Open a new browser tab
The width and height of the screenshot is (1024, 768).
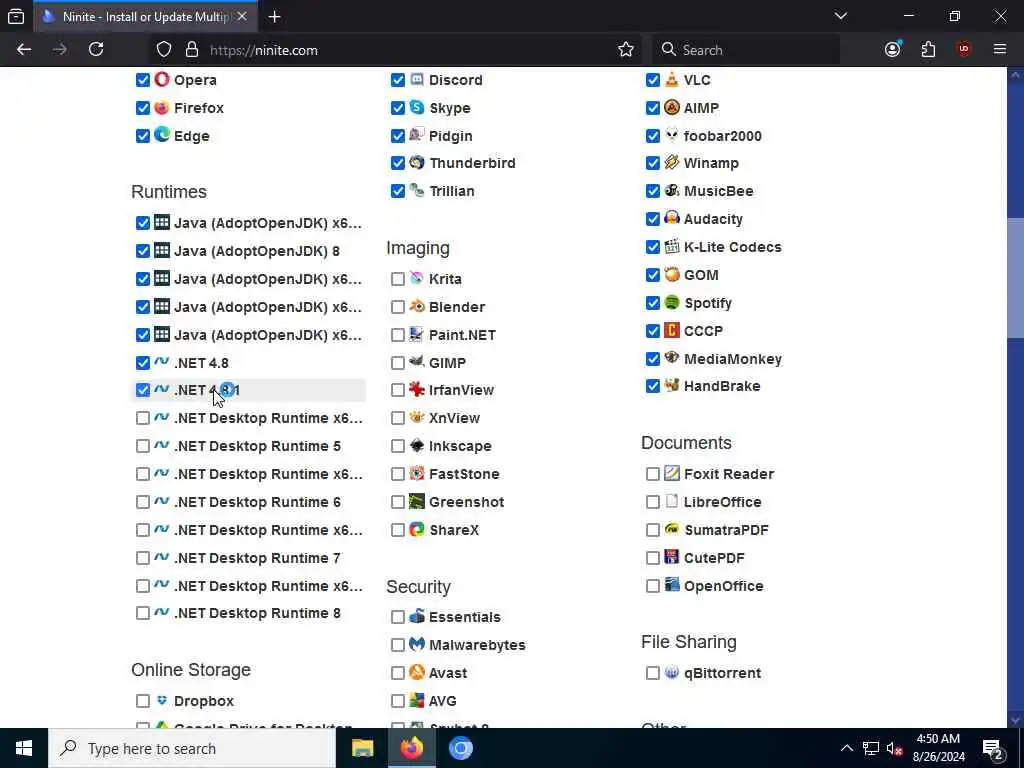(x=274, y=16)
